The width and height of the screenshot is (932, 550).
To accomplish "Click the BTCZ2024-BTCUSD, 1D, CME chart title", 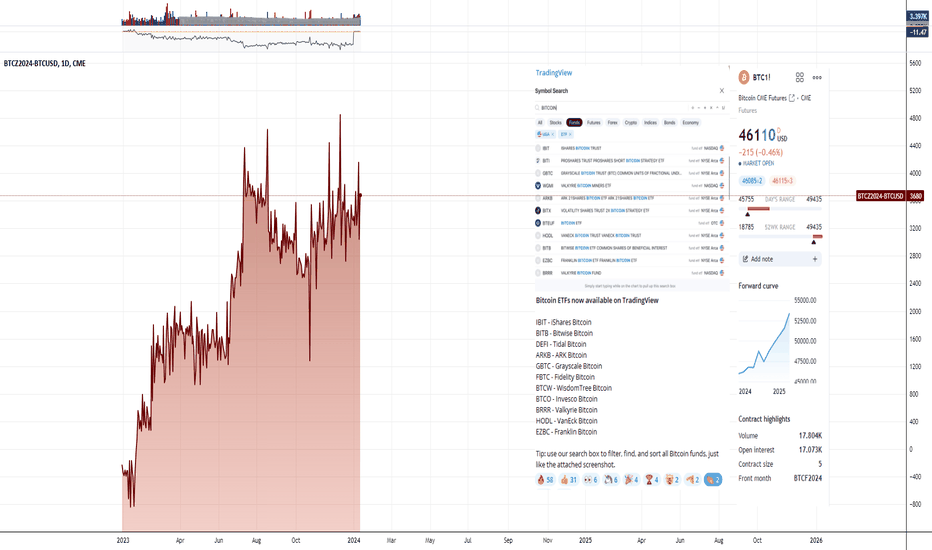I will click(45, 63).
